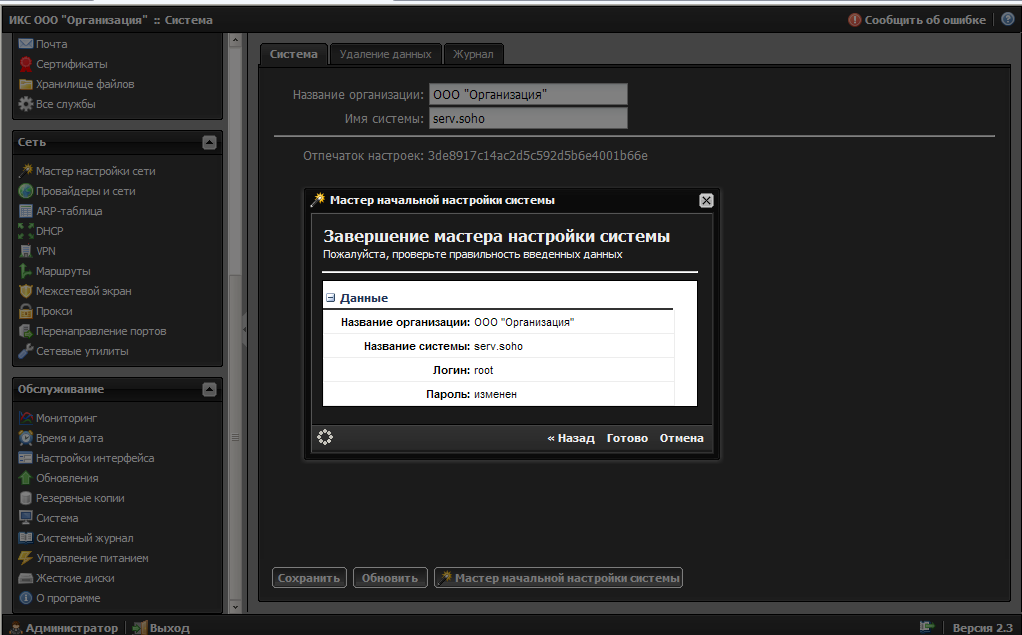1022x635 pixels.
Task: Click sidebar scrollbar down arrow
Action: pyautogui.click(x=235, y=607)
